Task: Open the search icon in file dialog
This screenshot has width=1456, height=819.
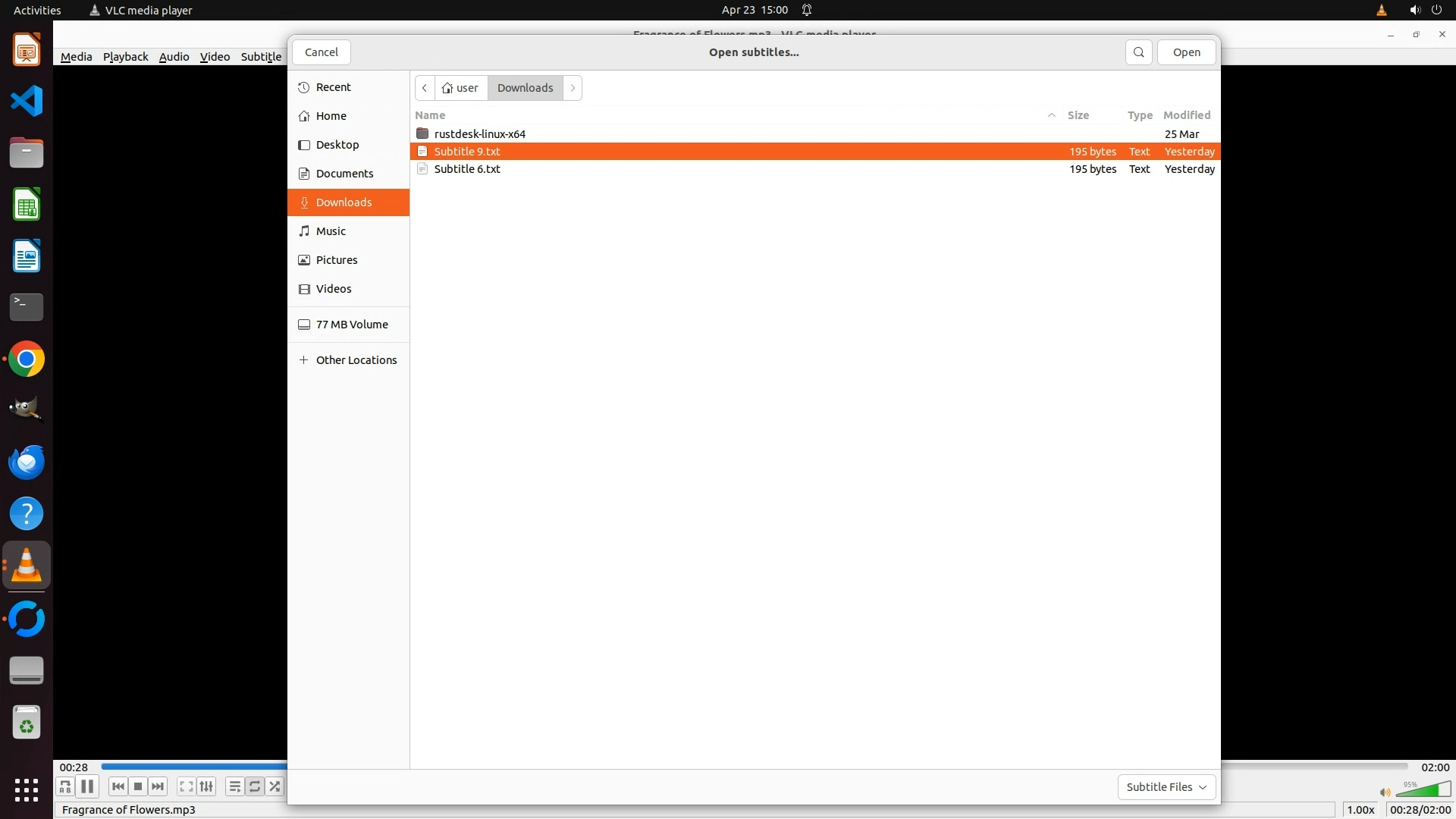Action: 1138,52
